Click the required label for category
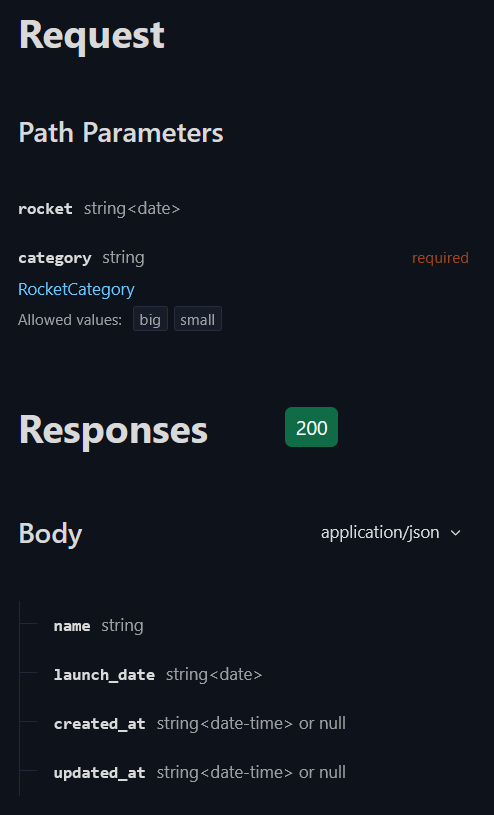 pos(440,258)
